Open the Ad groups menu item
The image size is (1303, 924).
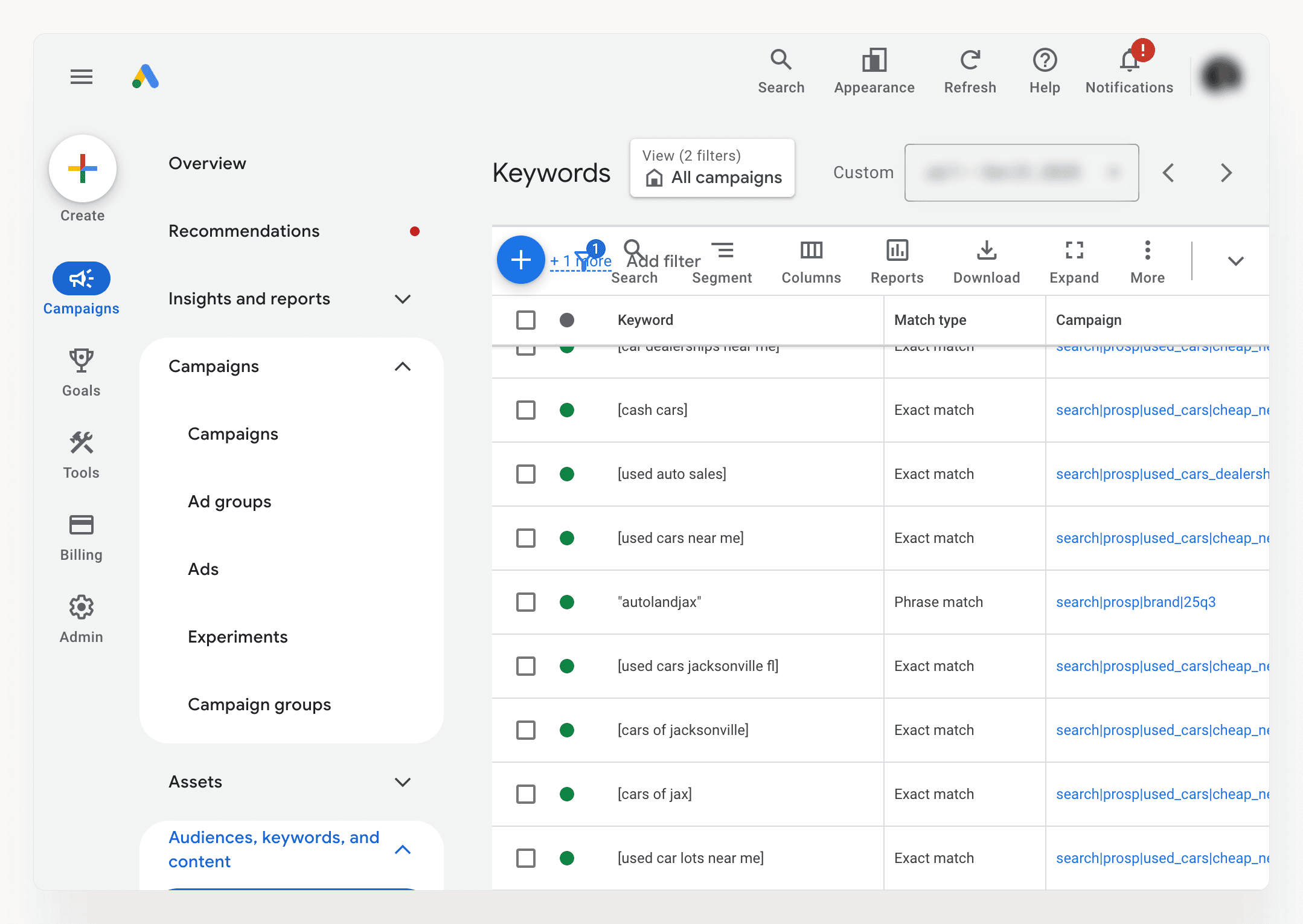point(229,501)
